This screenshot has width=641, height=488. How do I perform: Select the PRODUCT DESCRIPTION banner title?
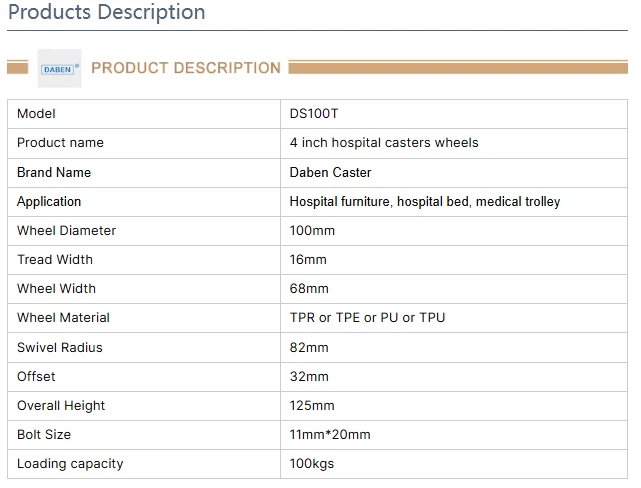[186, 68]
